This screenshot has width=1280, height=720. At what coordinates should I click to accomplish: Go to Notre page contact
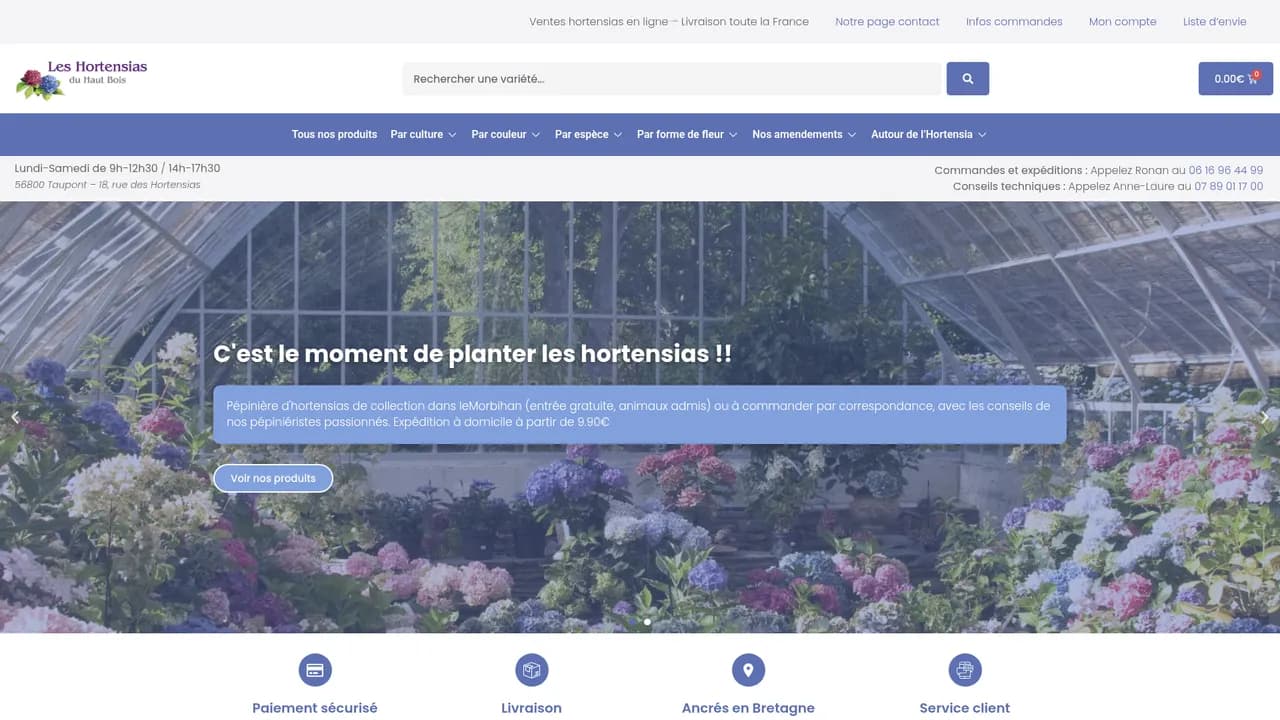tap(887, 22)
